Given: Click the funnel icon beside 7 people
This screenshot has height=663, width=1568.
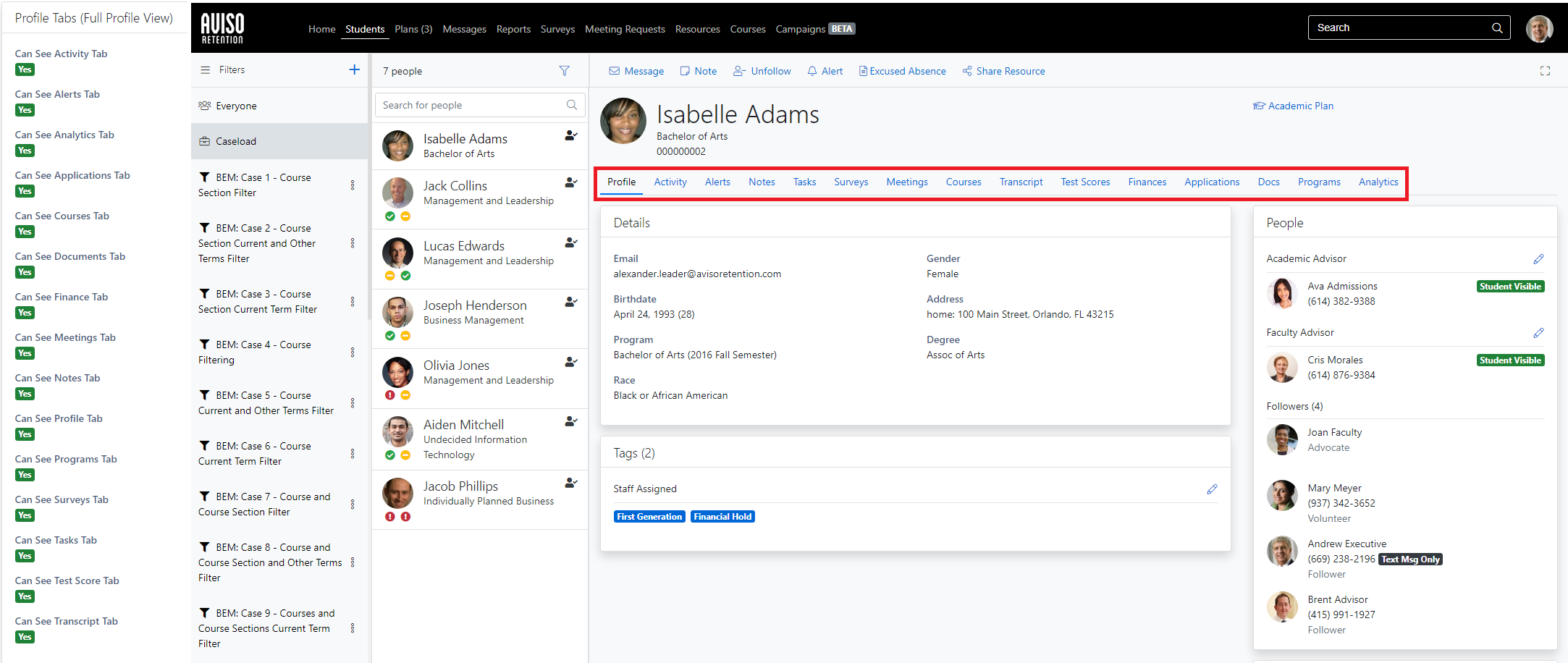Looking at the screenshot, I should [x=564, y=71].
